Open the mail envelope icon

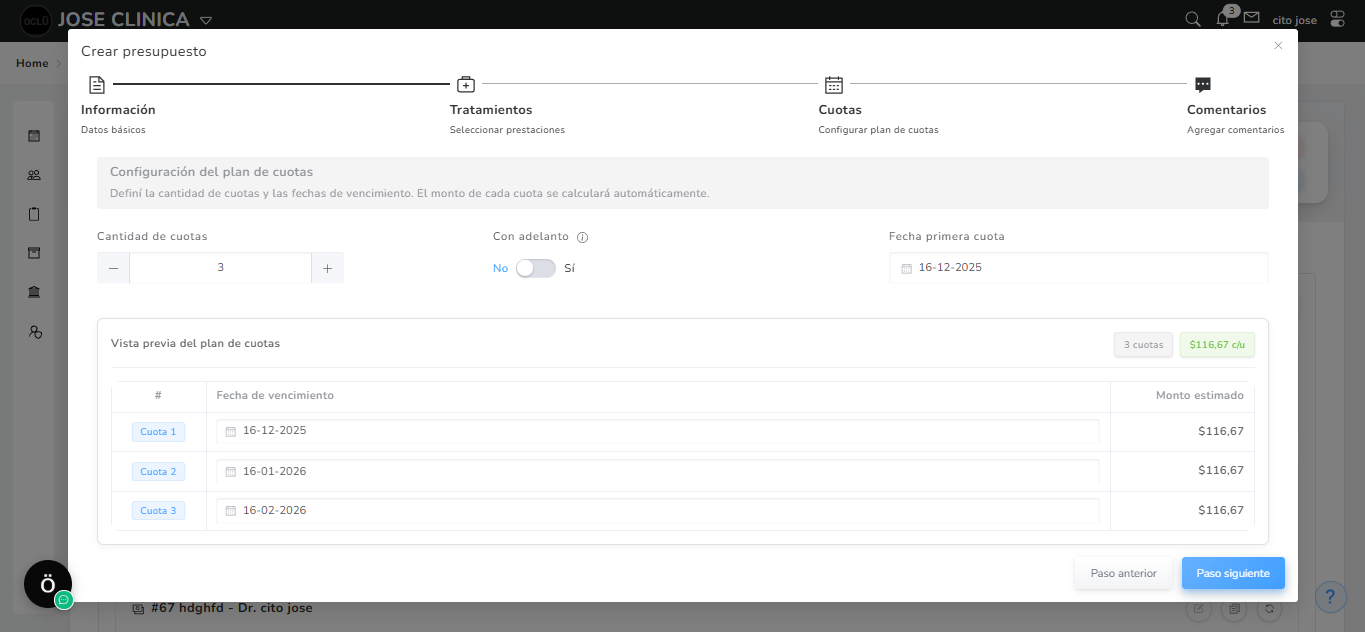(1251, 18)
